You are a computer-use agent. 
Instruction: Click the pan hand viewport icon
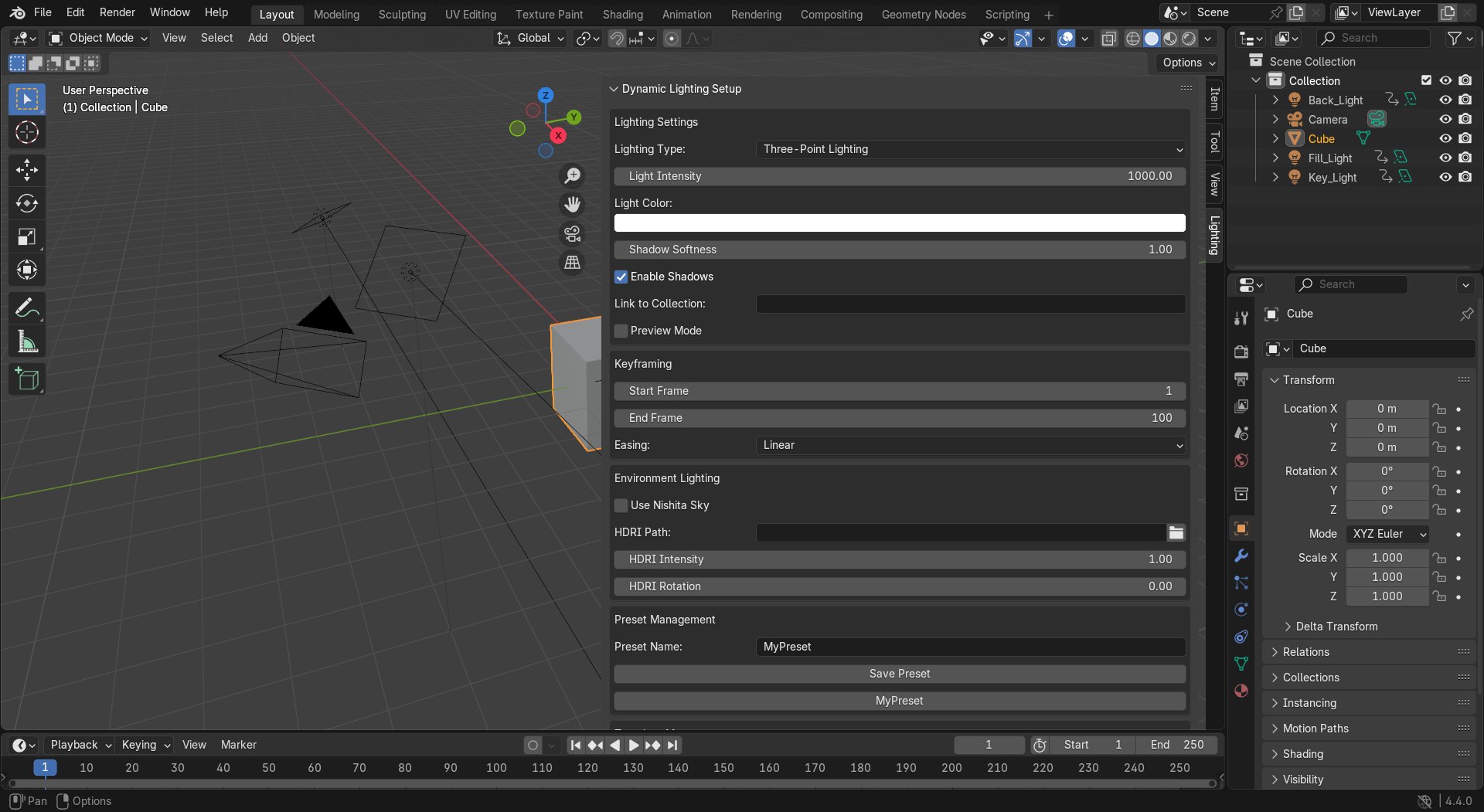click(x=572, y=205)
